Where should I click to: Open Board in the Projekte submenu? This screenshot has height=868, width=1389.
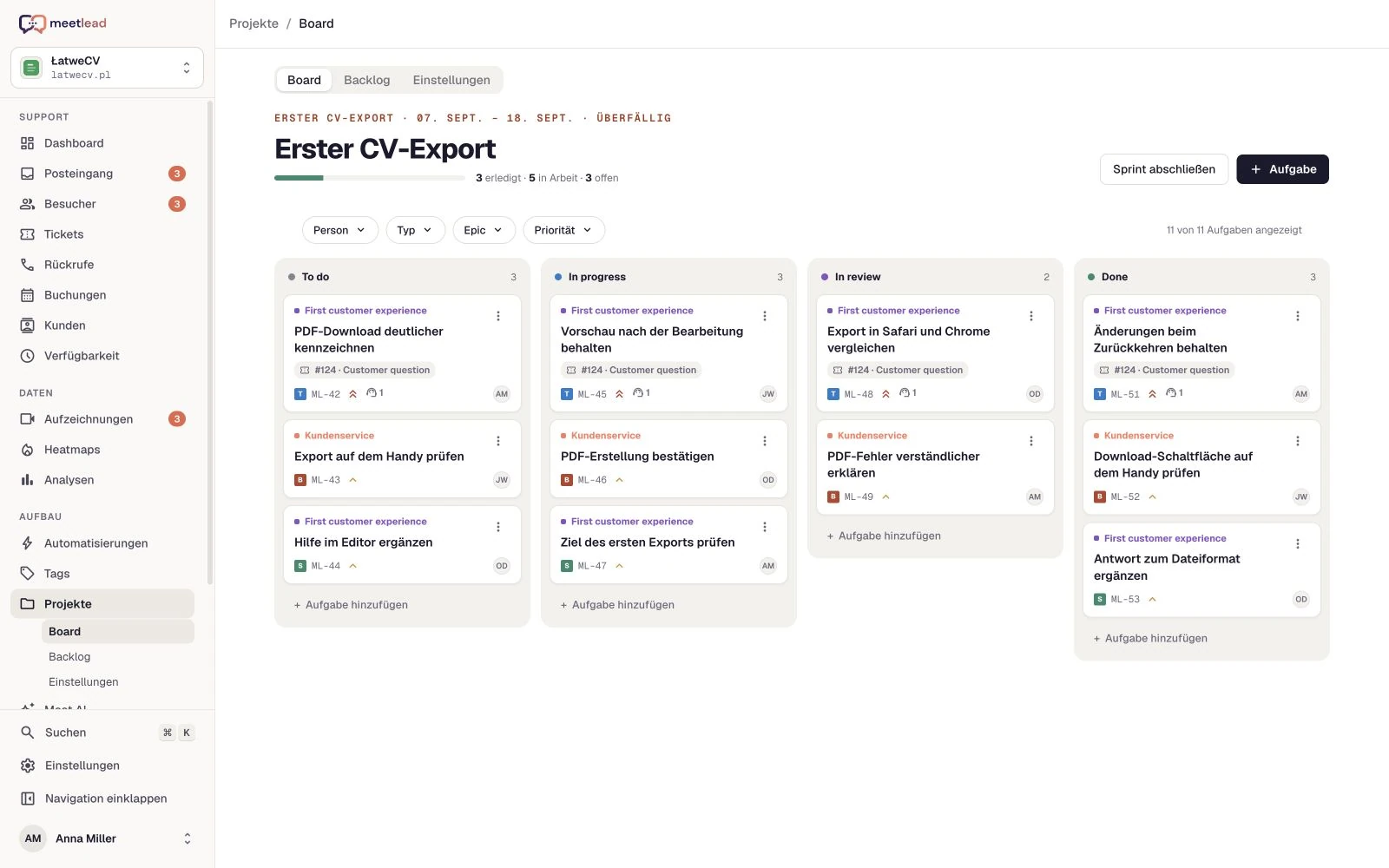(x=117, y=632)
